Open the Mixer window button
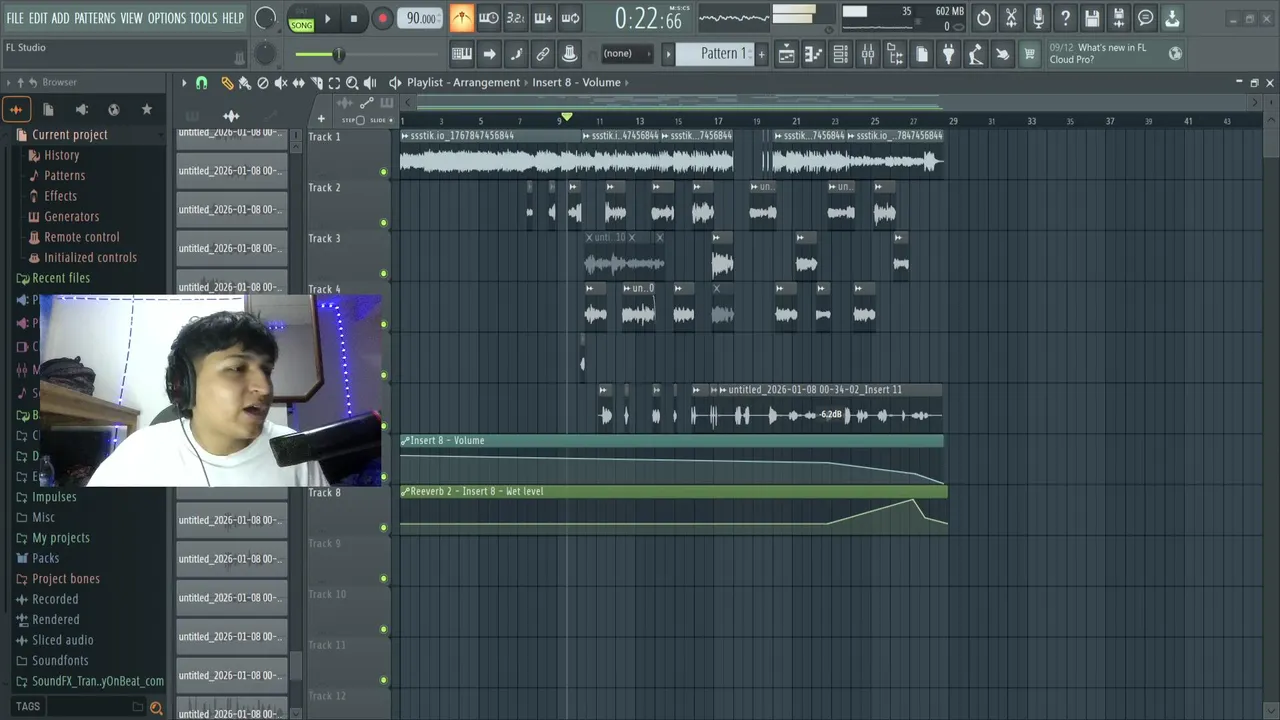The image size is (1280, 720). coord(868,55)
